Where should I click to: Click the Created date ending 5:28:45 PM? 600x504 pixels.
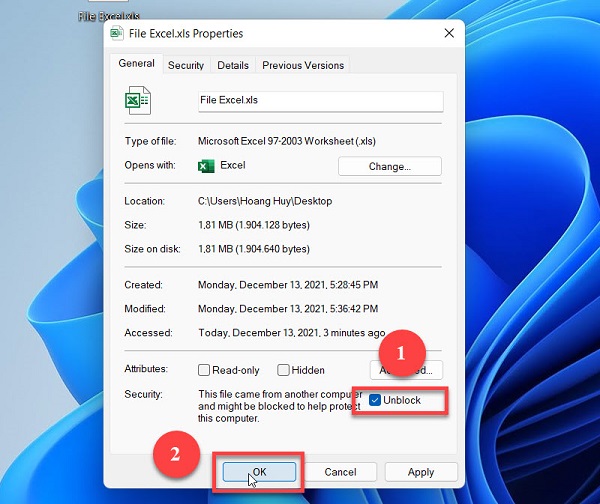coord(288,285)
